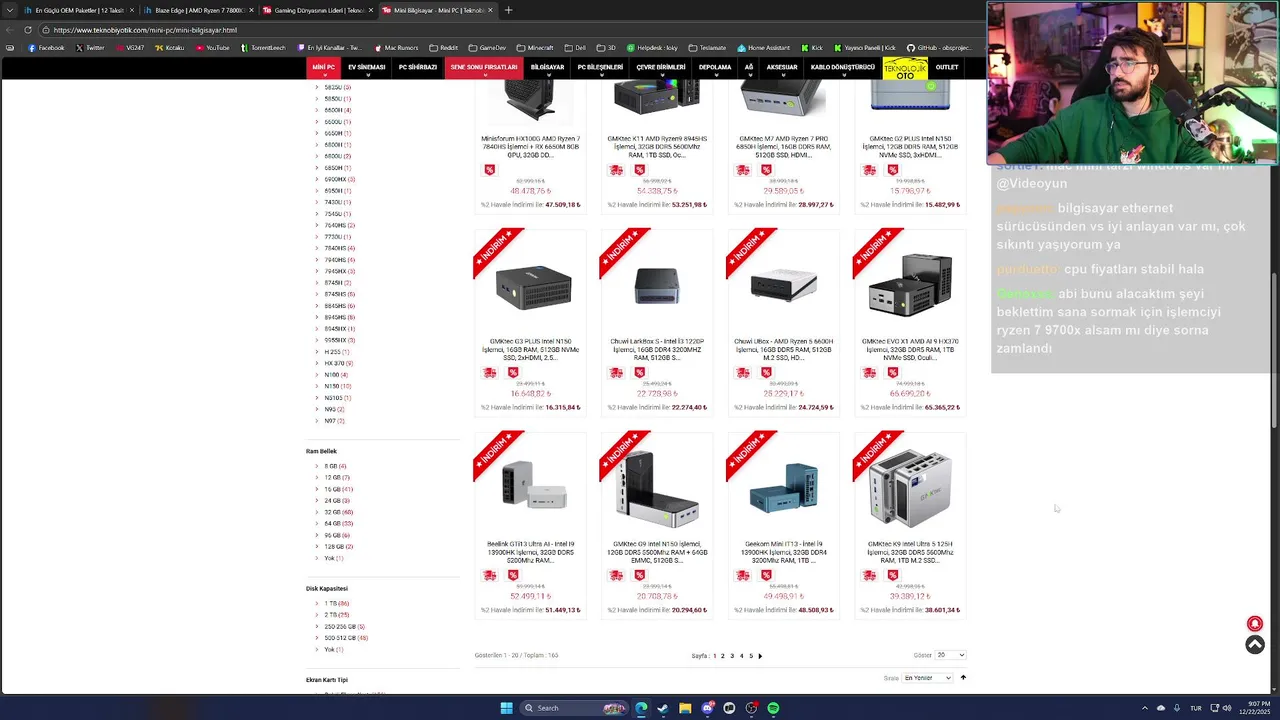Open a new browser tab with plus icon
The width and height of the screenshot is (1280, 720).
[508, 10]
